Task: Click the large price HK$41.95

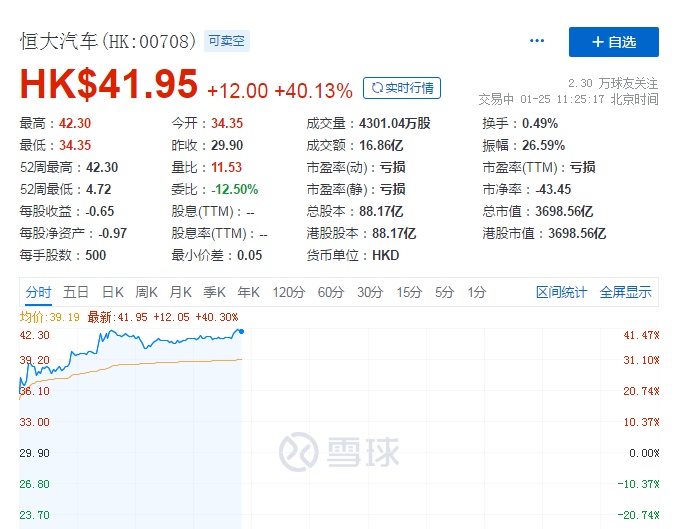Action: pos(109,83)
